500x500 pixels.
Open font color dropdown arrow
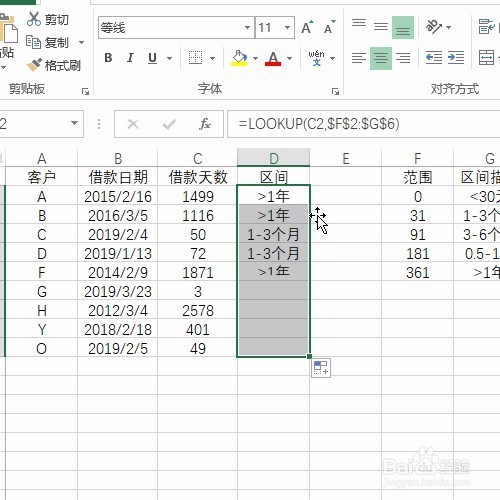(289, 58)
